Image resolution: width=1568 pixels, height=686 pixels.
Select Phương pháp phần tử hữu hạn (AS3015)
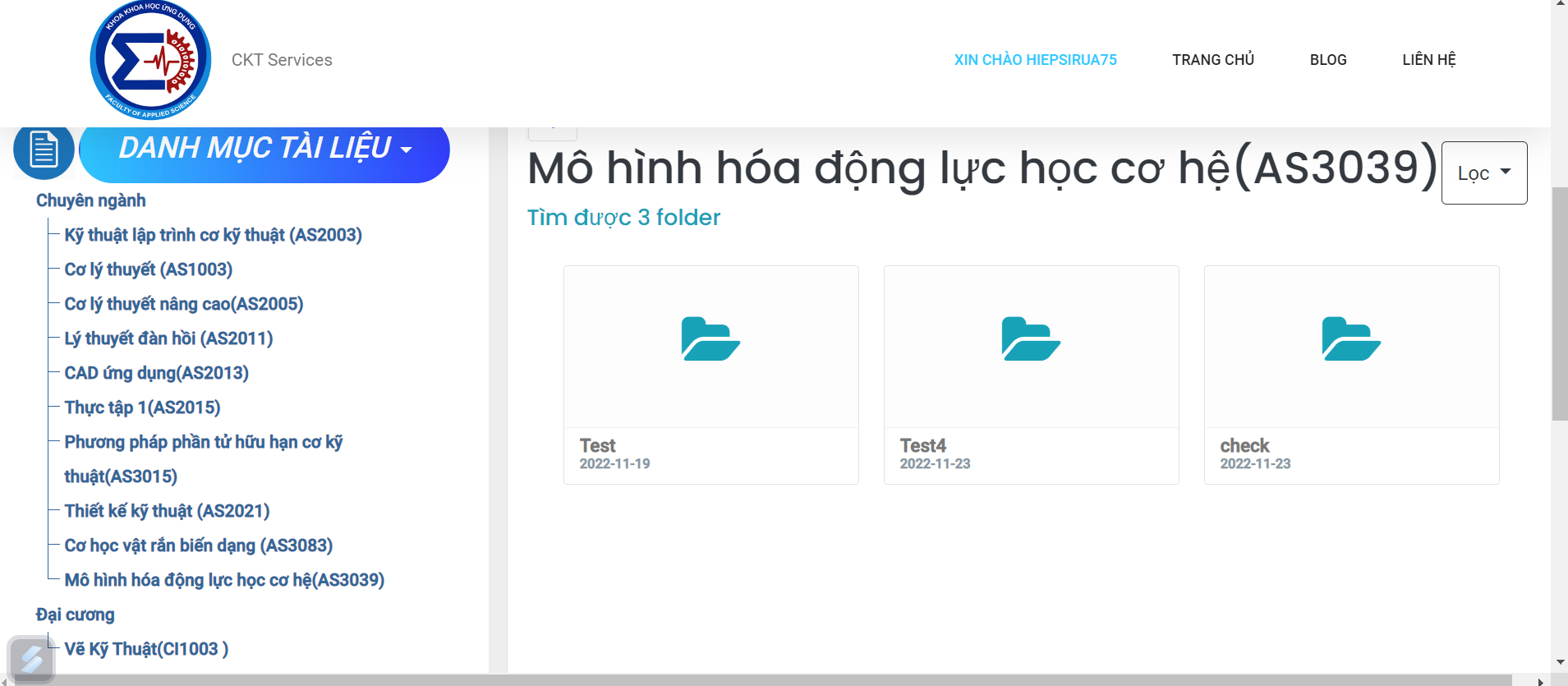[x=204, y=459]
